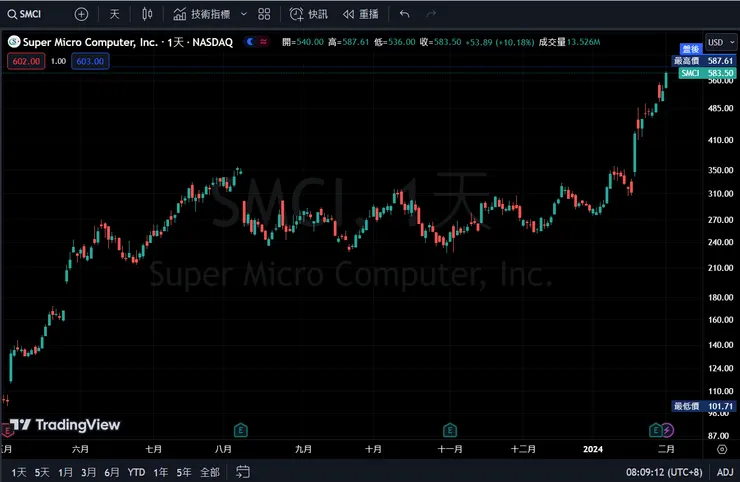Select the 1年 time range
This screenshot has height=482, width=740.
[160, 472]
